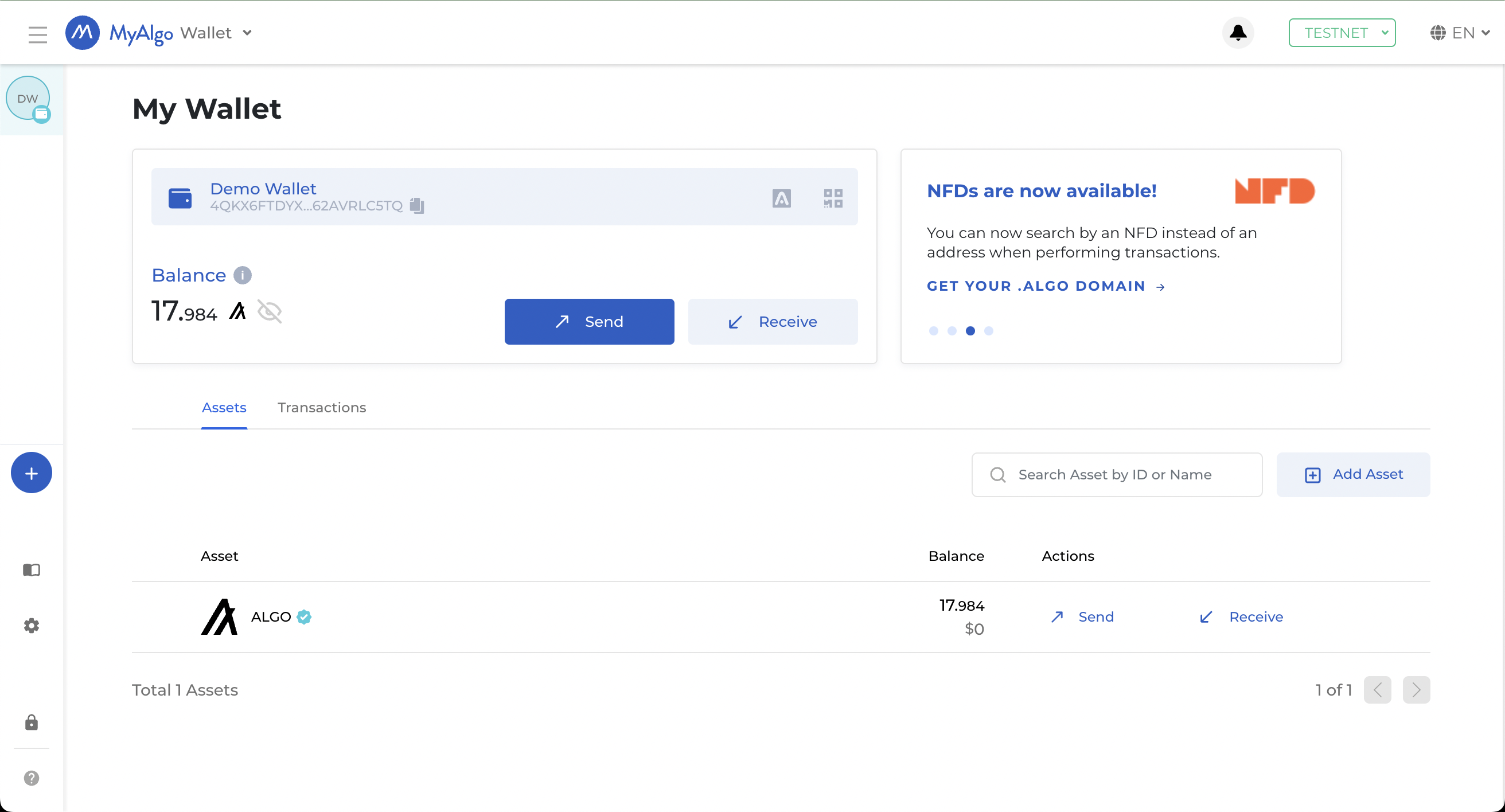The width and height of the screenshot is (1505, 812).
Task: Open the TESTNET network dropdown
Action: pyautogui.click(x=1342, y=33)
